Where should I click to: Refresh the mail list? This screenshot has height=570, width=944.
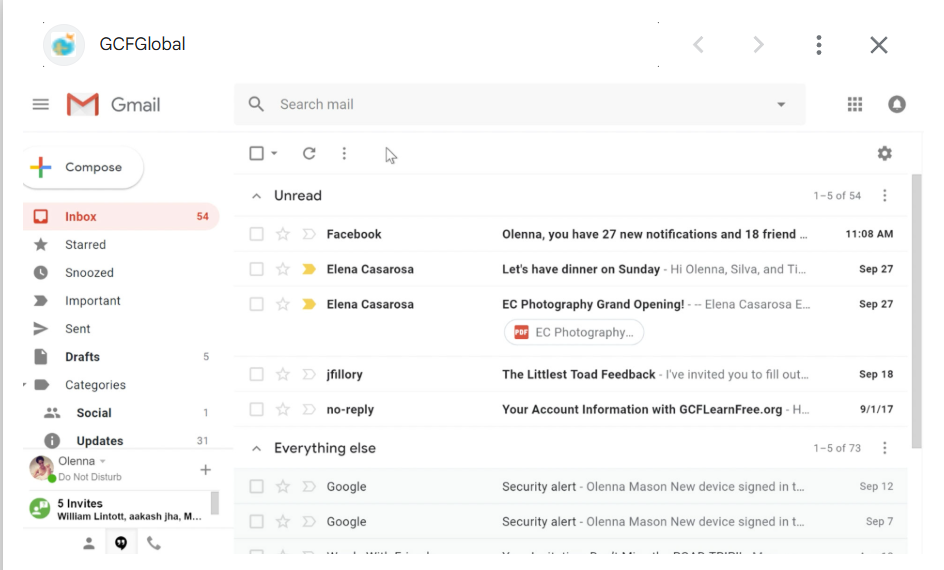pyautogui.click(x=309, y=153)
